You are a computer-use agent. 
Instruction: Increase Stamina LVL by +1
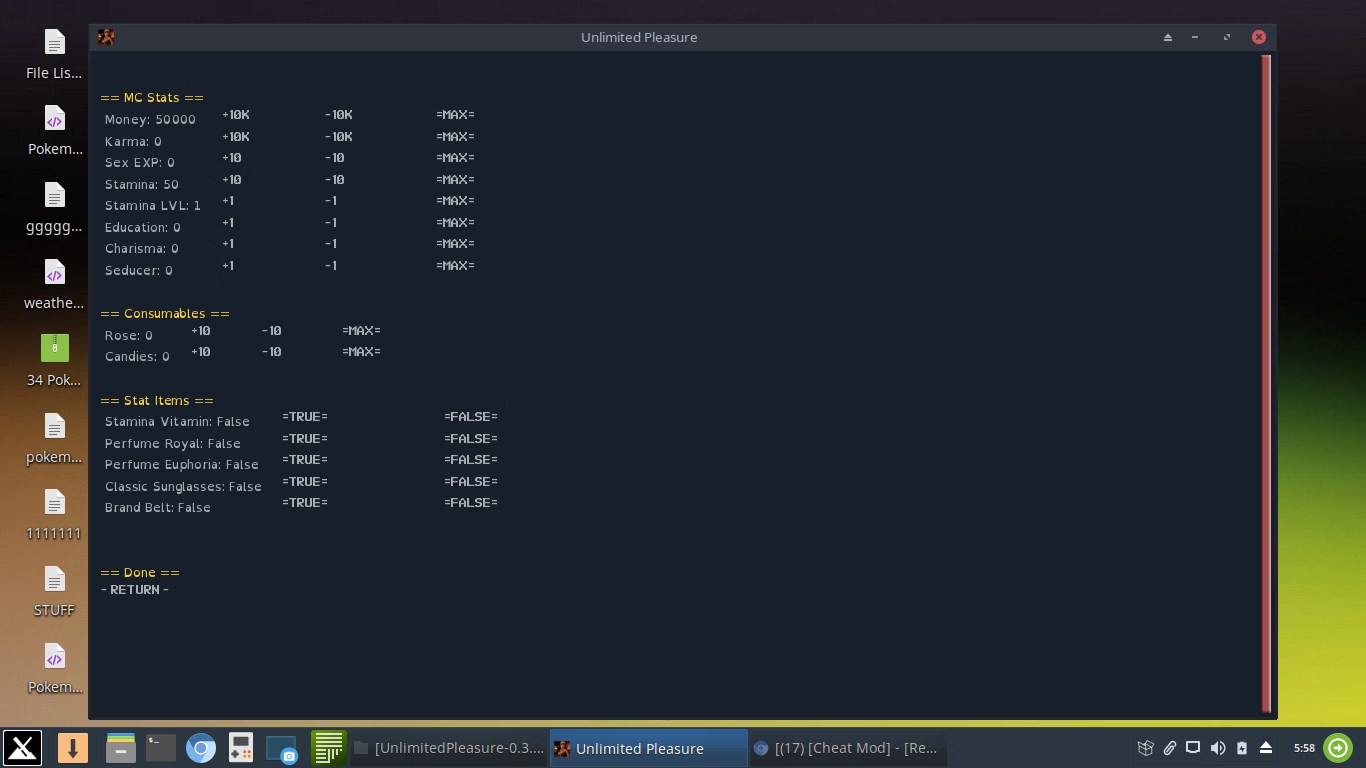228,201
